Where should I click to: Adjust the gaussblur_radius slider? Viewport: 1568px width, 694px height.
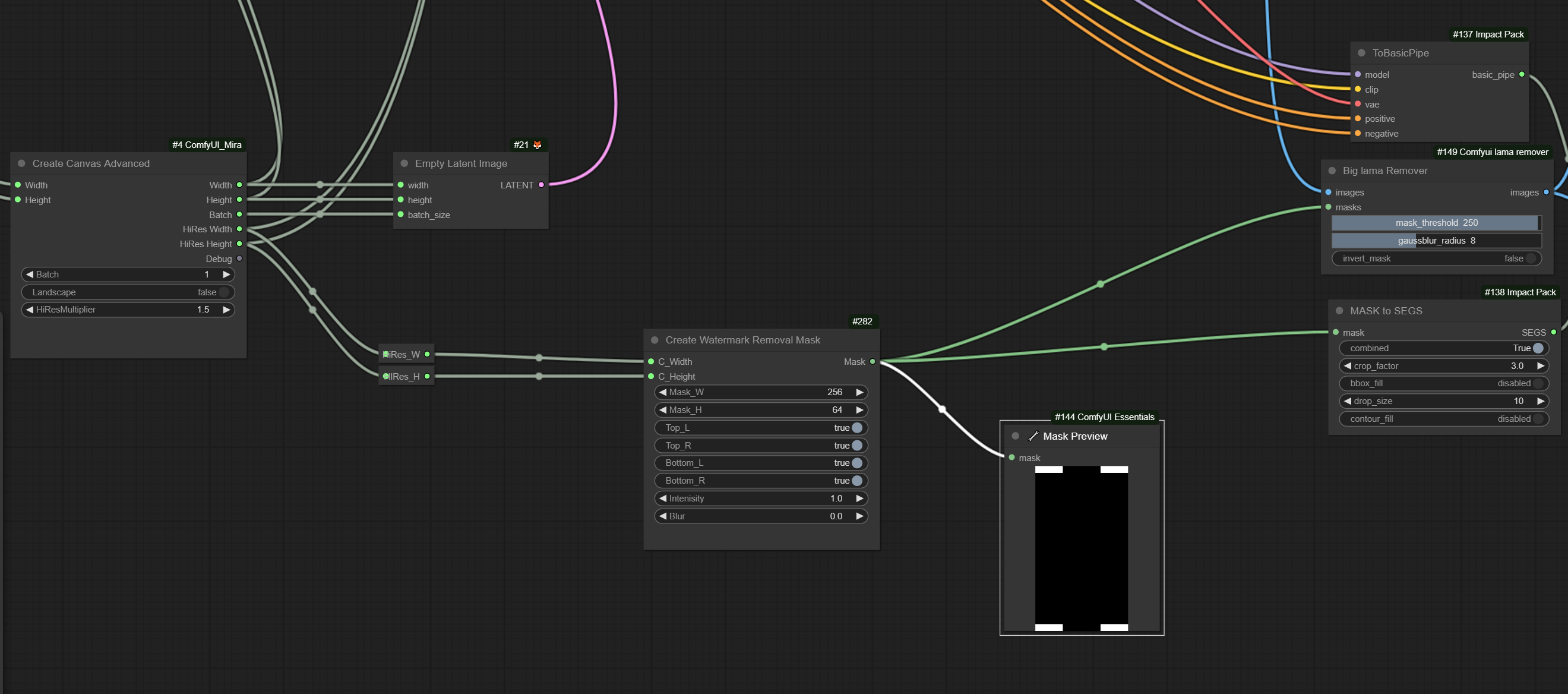click(1437, 241)
